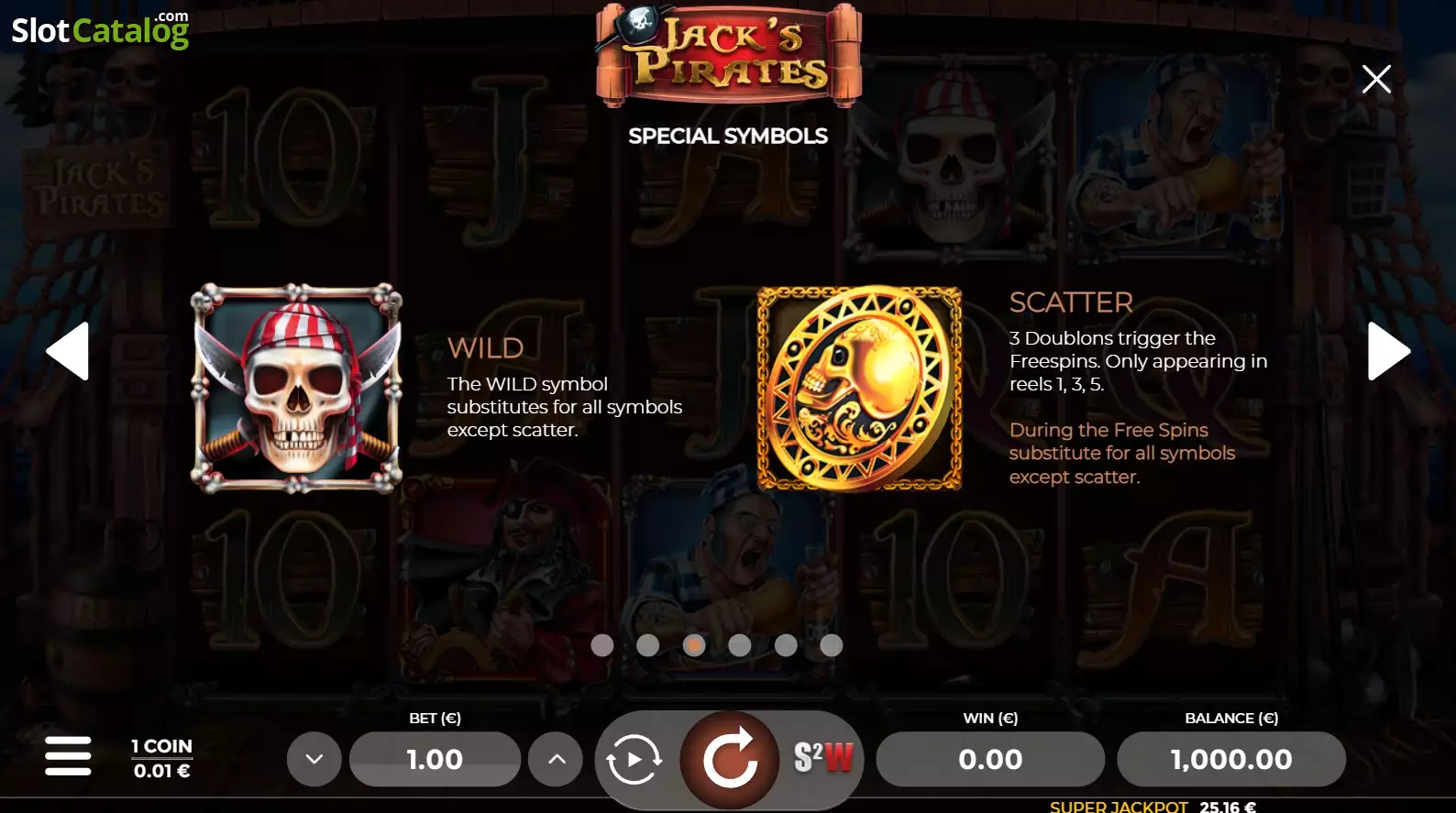1456x813 pixels.
Task: Close the Special Symbols info screen
Action: click(1376, 79)
